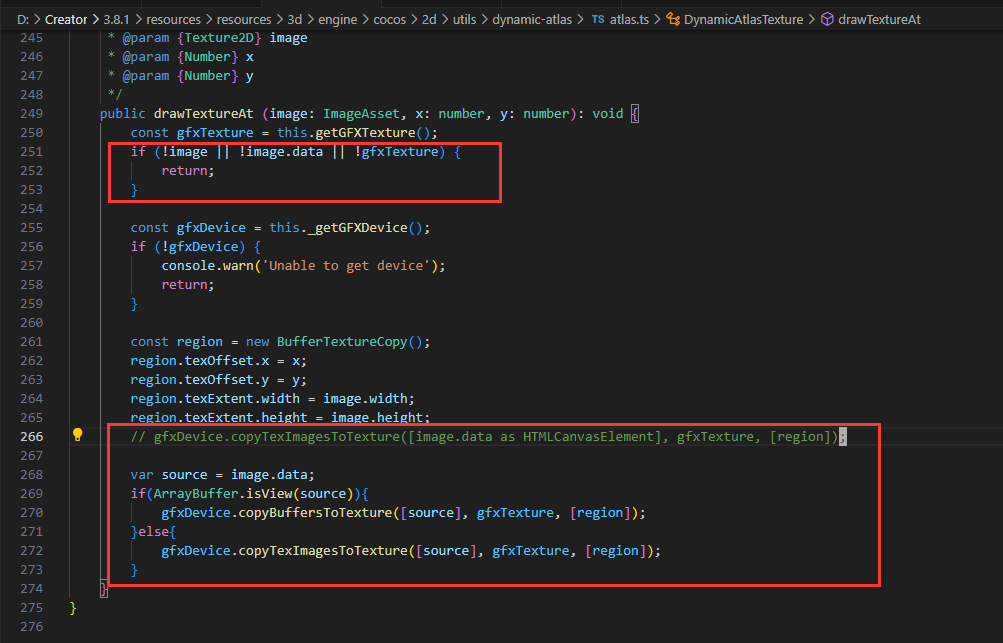Click 'copyTexImagesToTexture' on line 272
This screenshot has width=1003, height=643.
323,551
